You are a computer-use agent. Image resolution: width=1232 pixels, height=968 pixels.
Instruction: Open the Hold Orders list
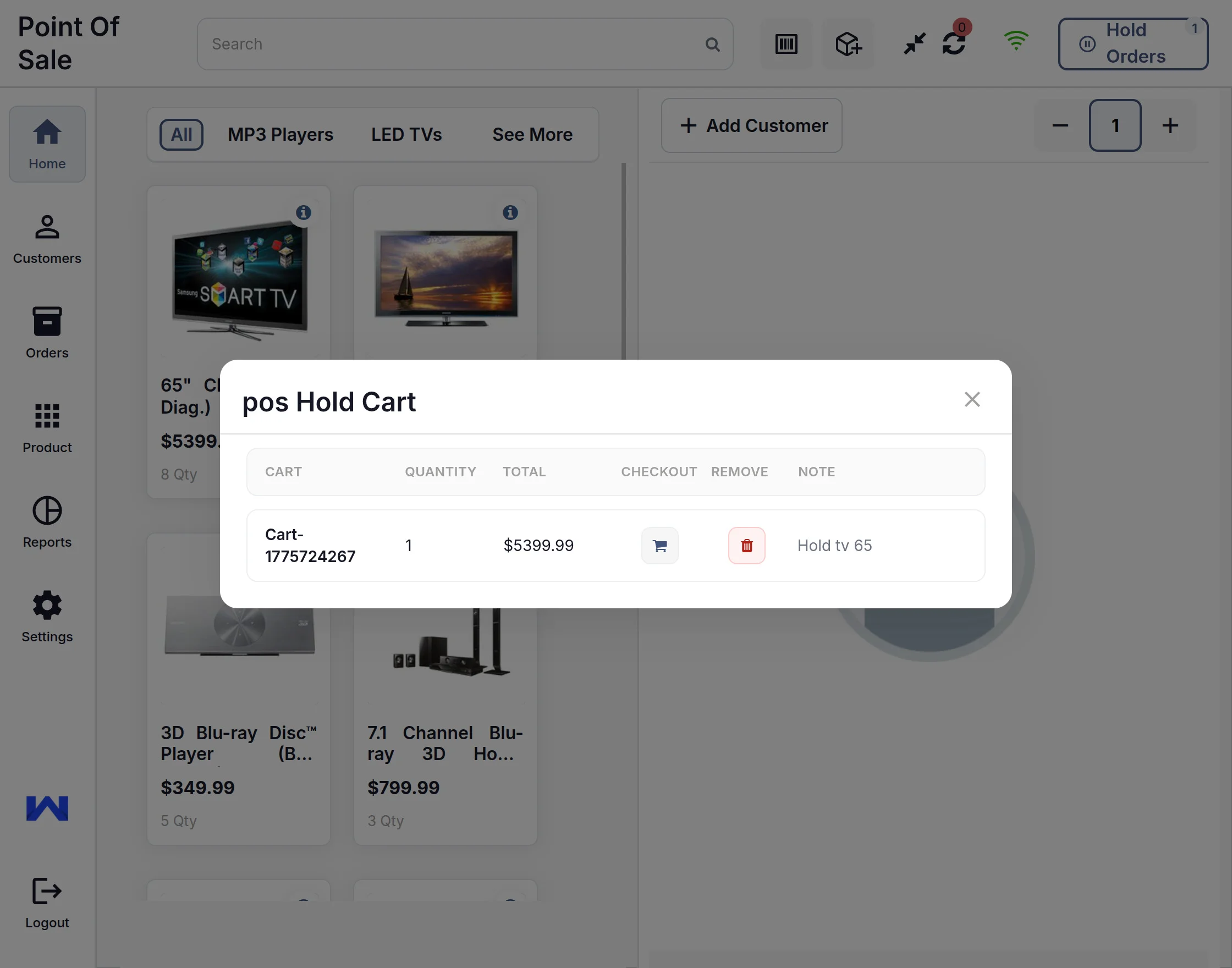(1132, 43)
